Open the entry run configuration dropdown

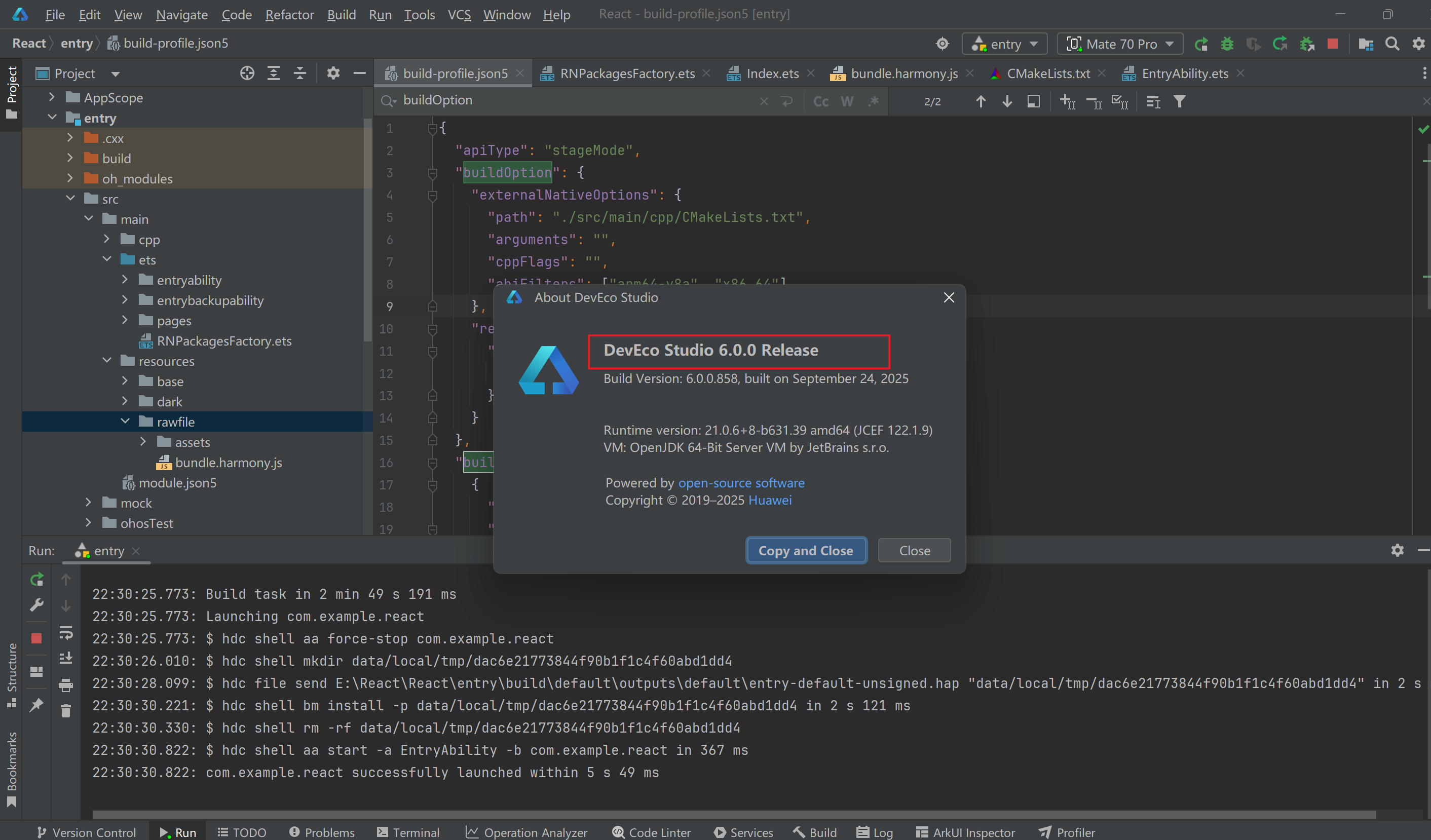(1005, 44)
